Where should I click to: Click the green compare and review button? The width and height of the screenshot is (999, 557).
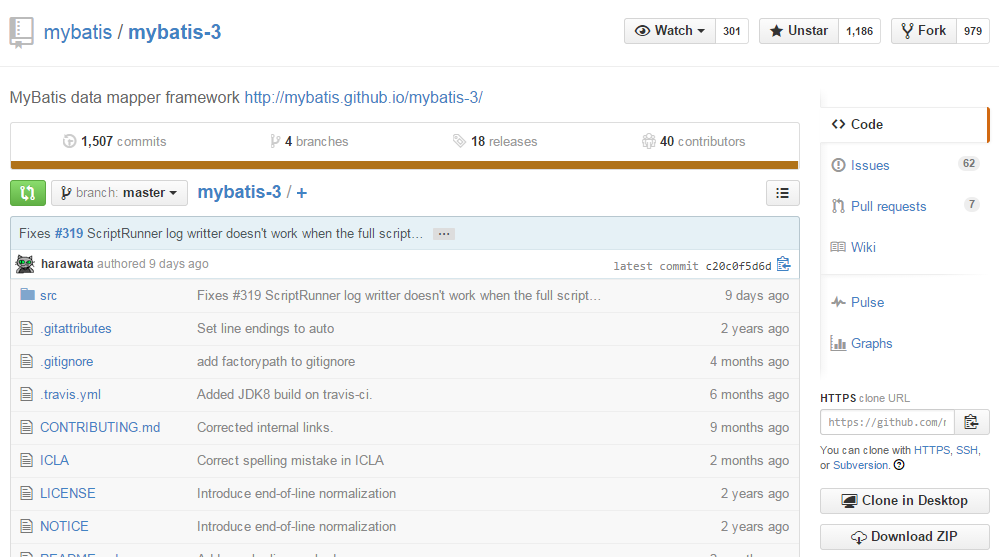pos(28,193)
